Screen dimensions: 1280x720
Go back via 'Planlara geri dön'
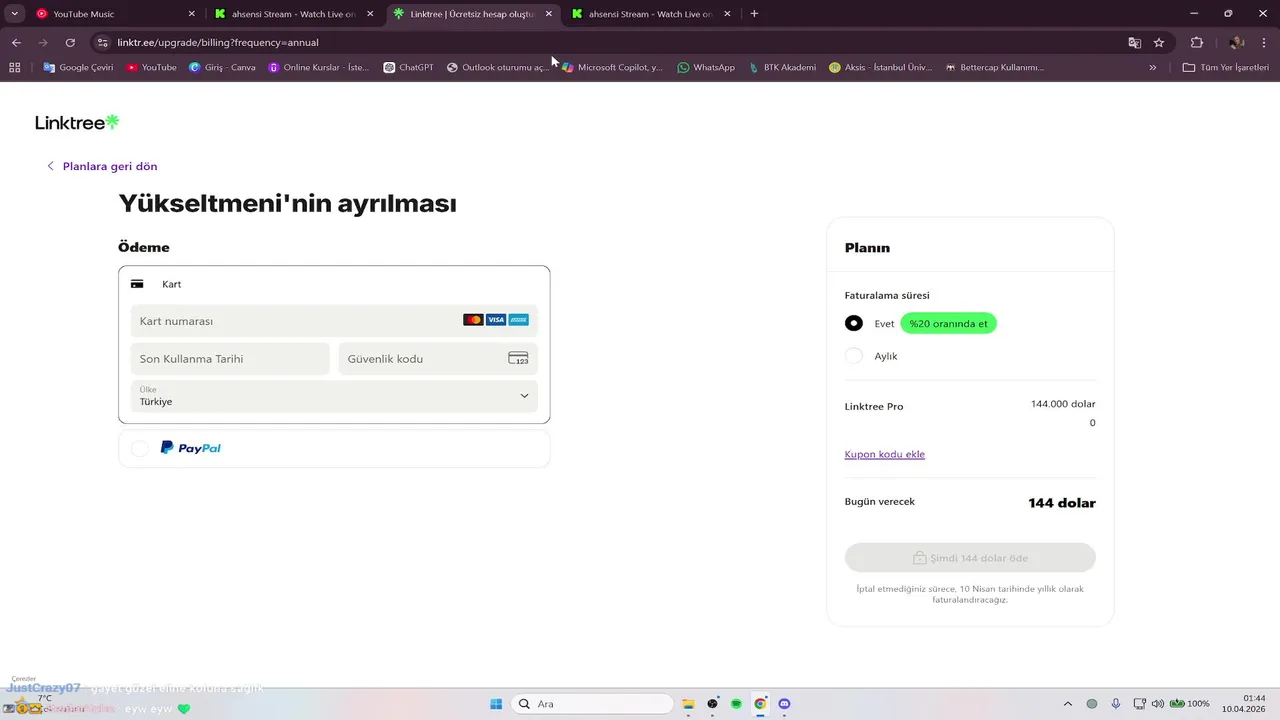[102, 166]
